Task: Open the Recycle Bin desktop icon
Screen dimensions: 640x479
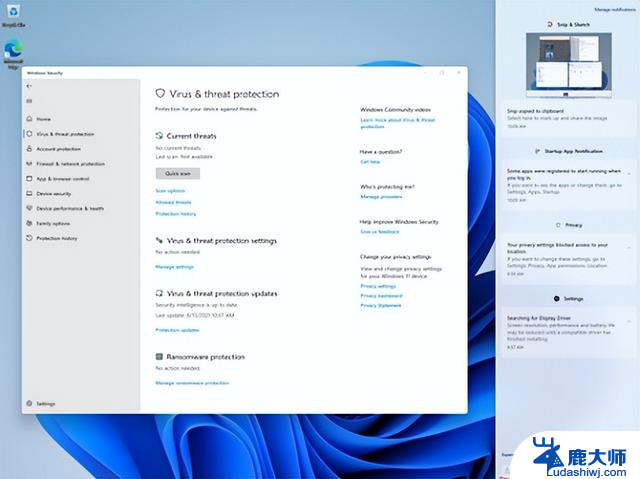Action: 13,16
